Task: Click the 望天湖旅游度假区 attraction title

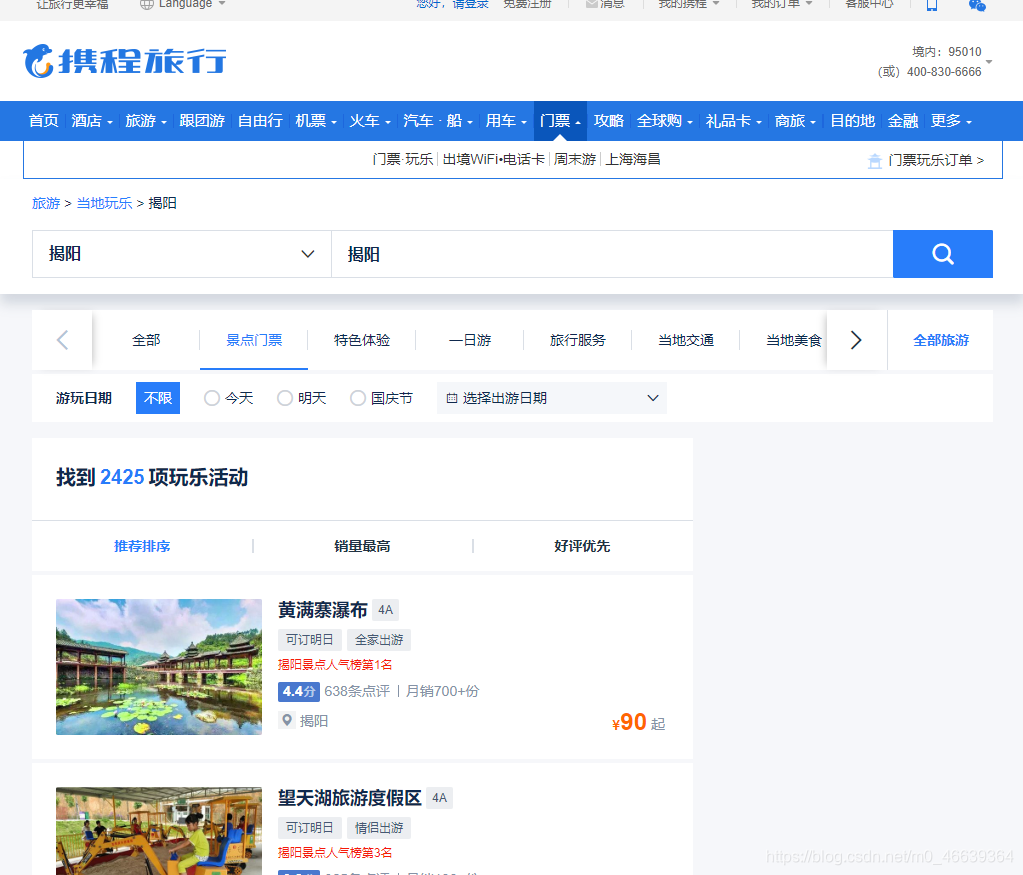Action: 350,797
